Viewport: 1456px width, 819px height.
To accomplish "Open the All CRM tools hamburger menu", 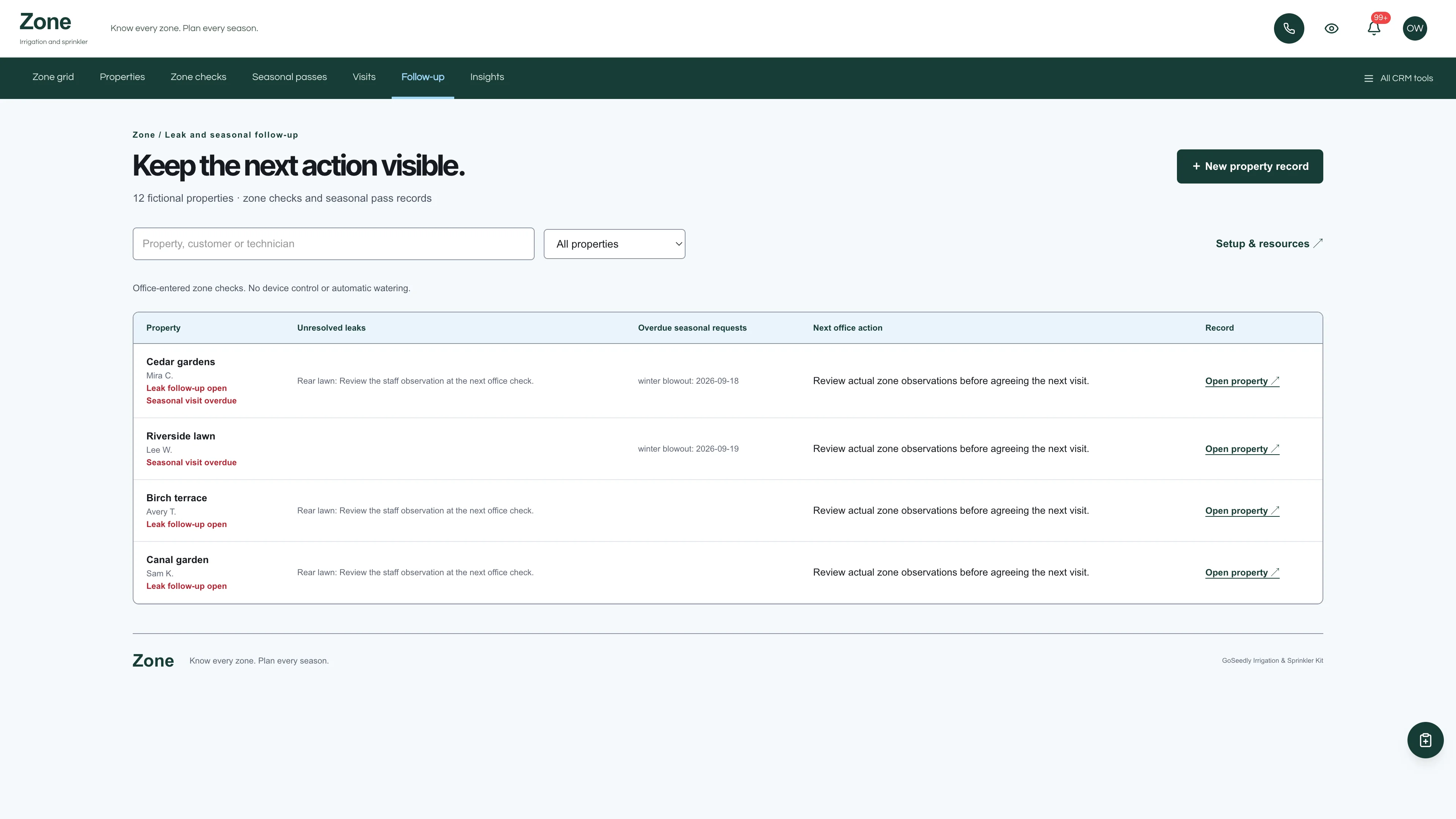I will 1398,78.
